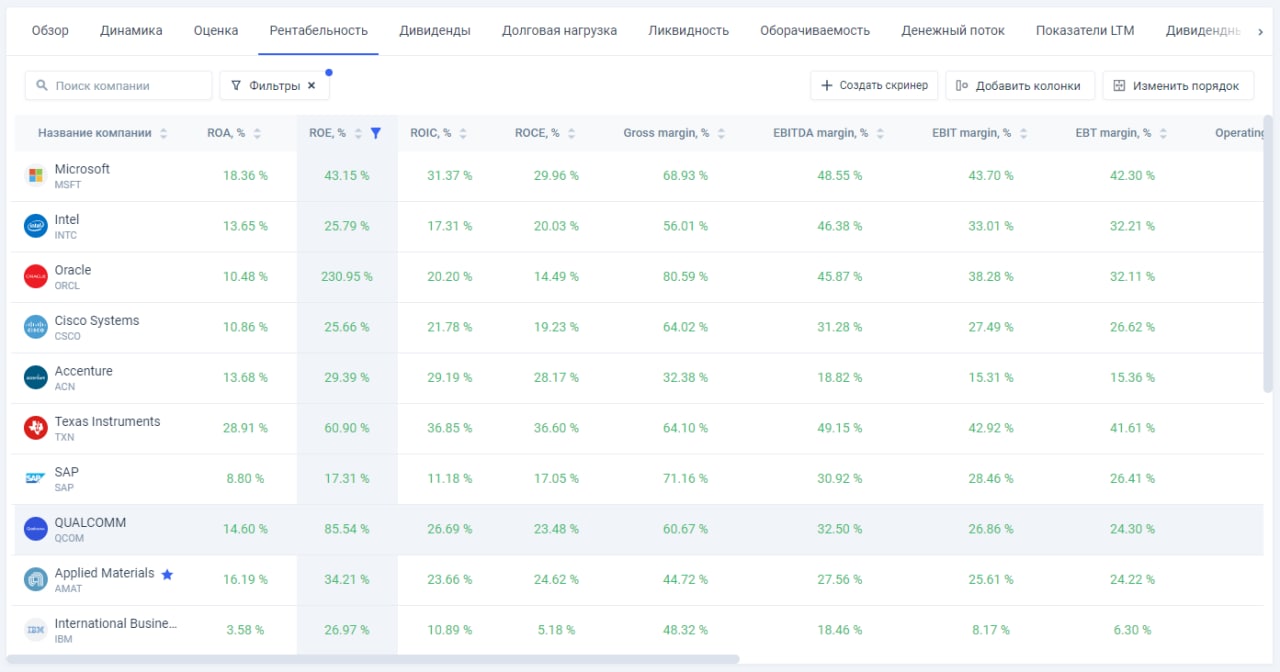Click the Cisco Systems logo icon
The height and width of the screenshot is (672, 1280).
click(36, 327)
